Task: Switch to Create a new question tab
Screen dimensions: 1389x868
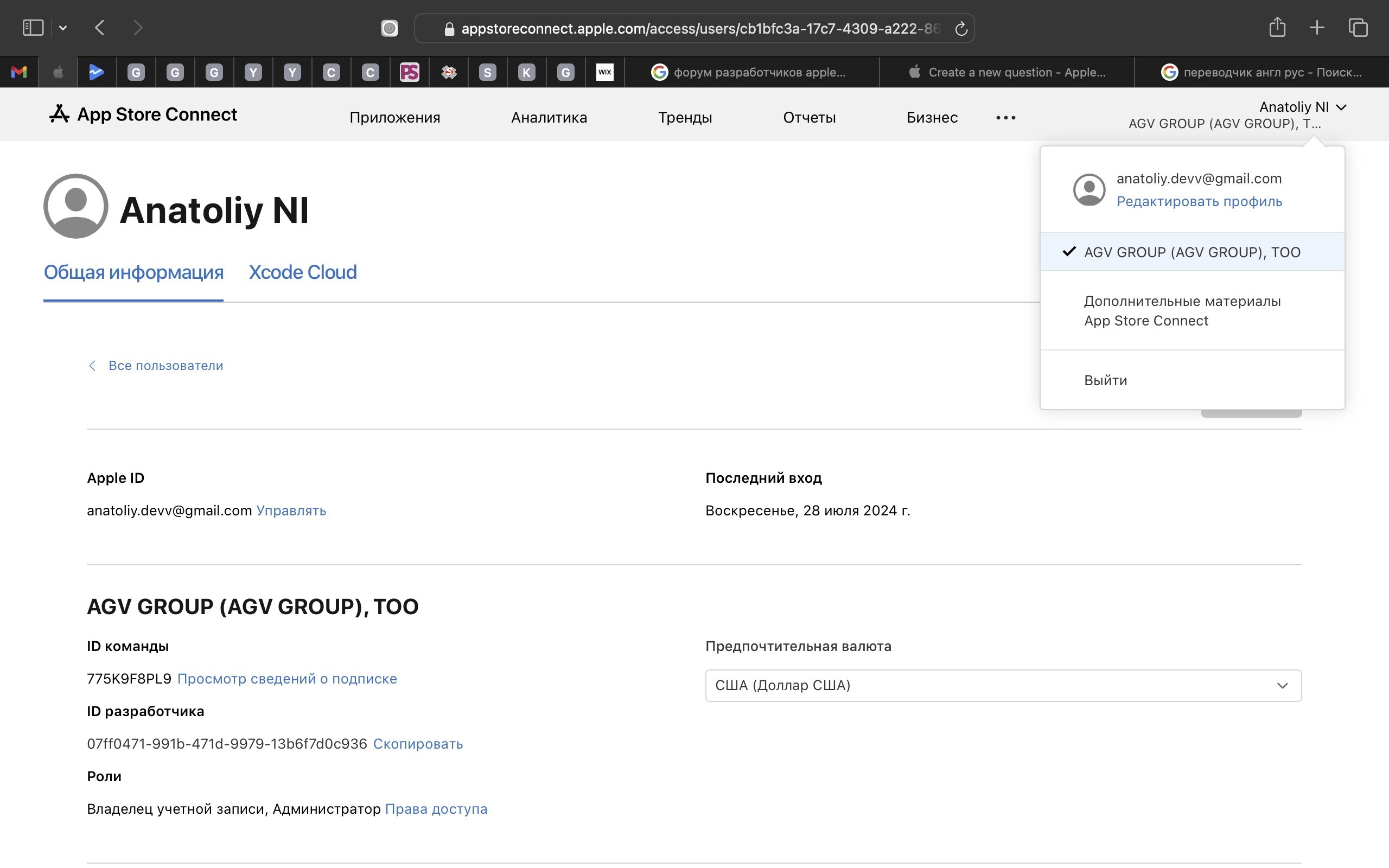Action: pos(1006,72)
